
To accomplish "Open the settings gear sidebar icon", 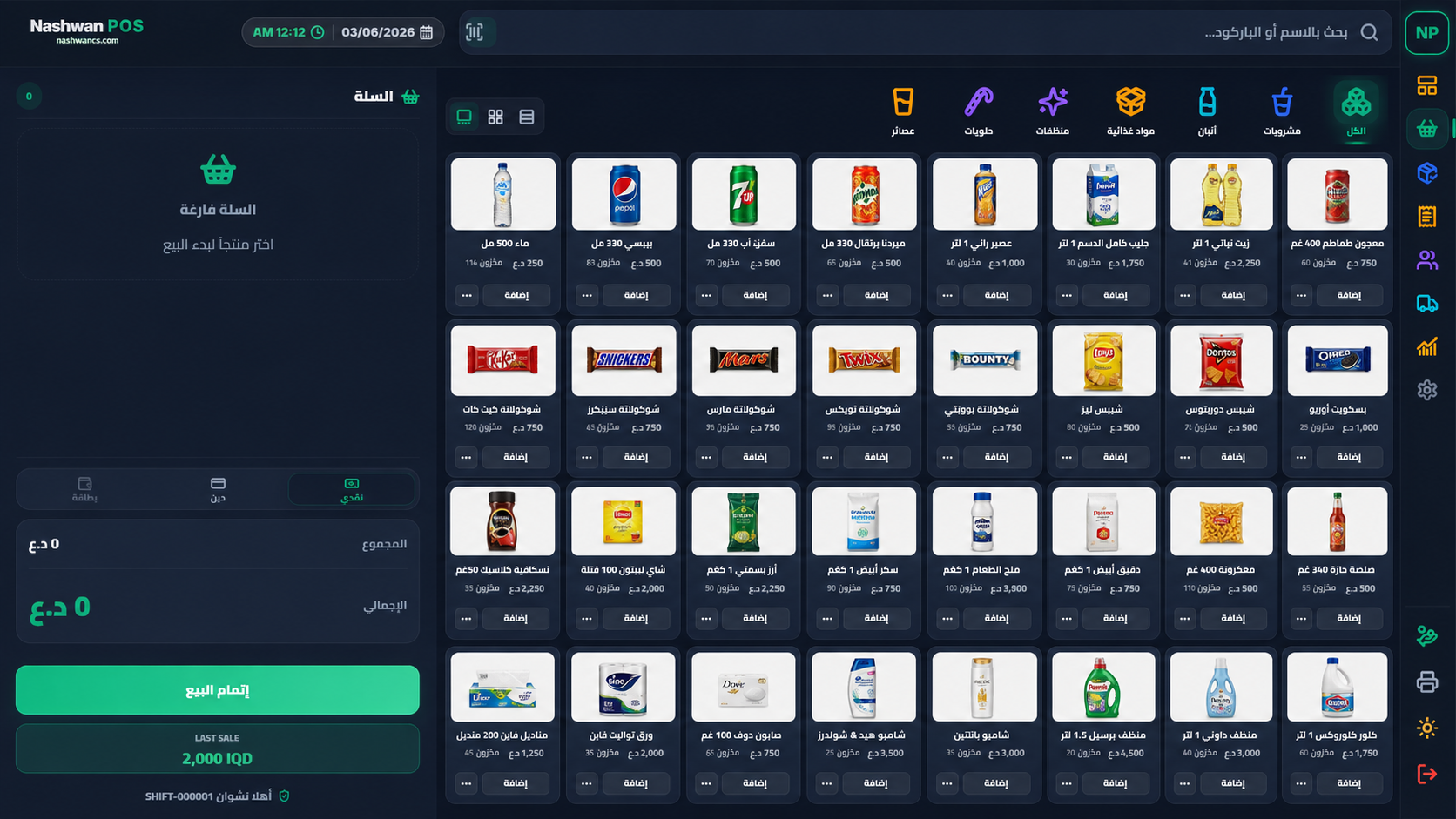I will (x=1426, y=390).
